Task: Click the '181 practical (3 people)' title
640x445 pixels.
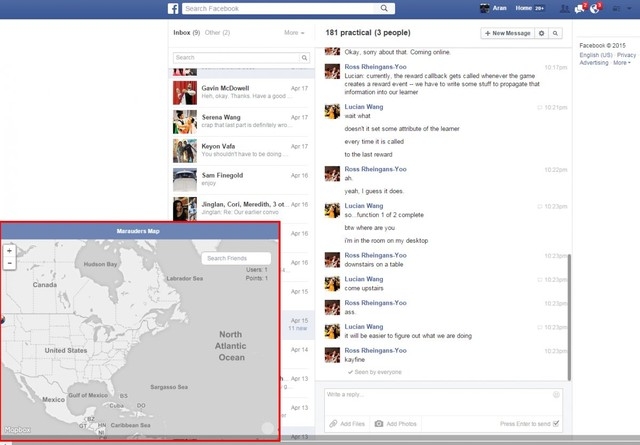Action: tap(368, 33)
